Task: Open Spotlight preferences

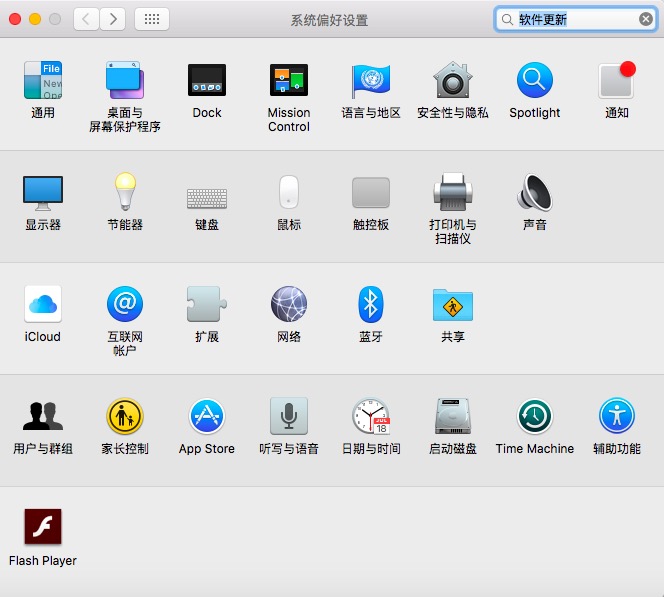Action: (x=535, y=81)
